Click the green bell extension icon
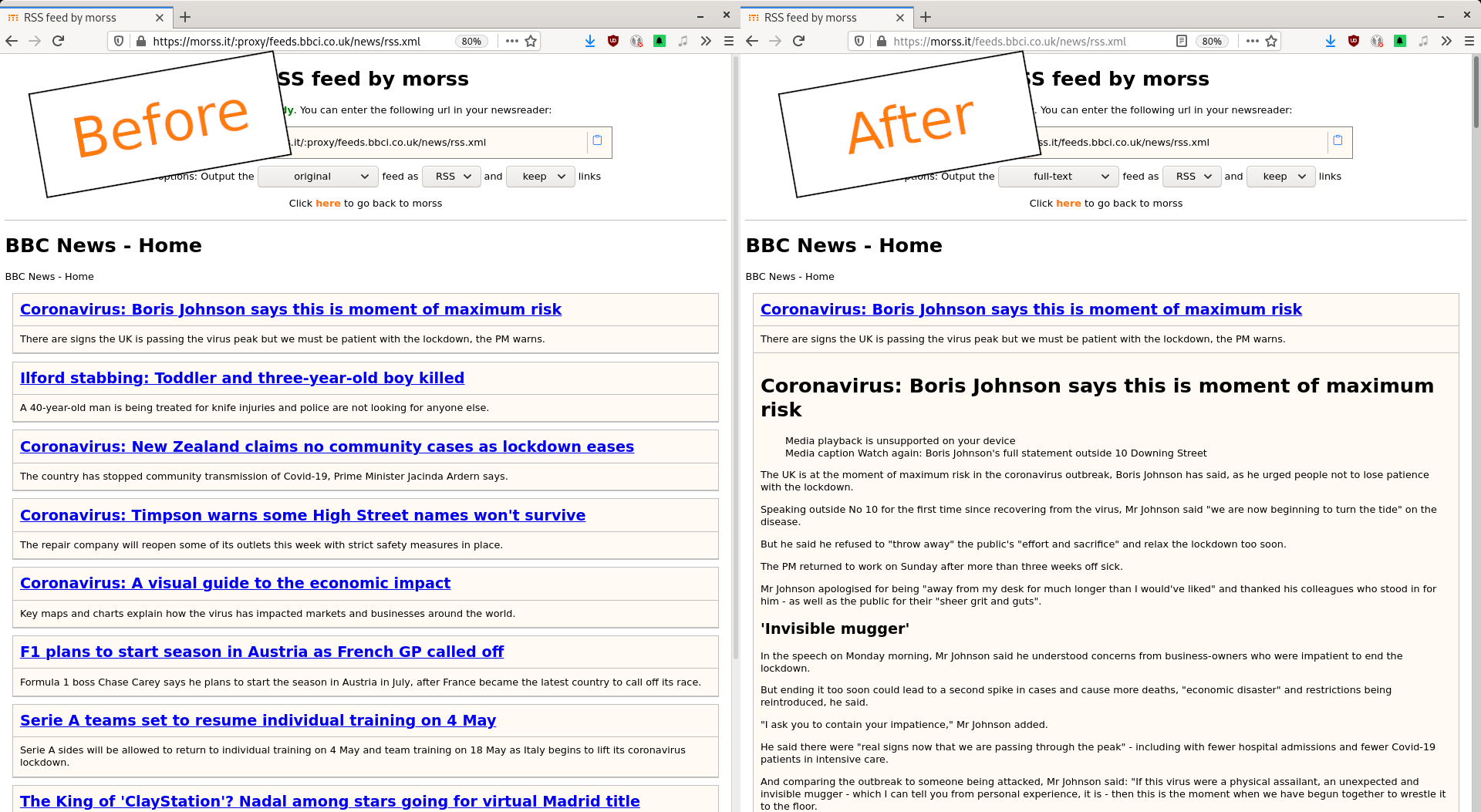 [x=660, y=41]
